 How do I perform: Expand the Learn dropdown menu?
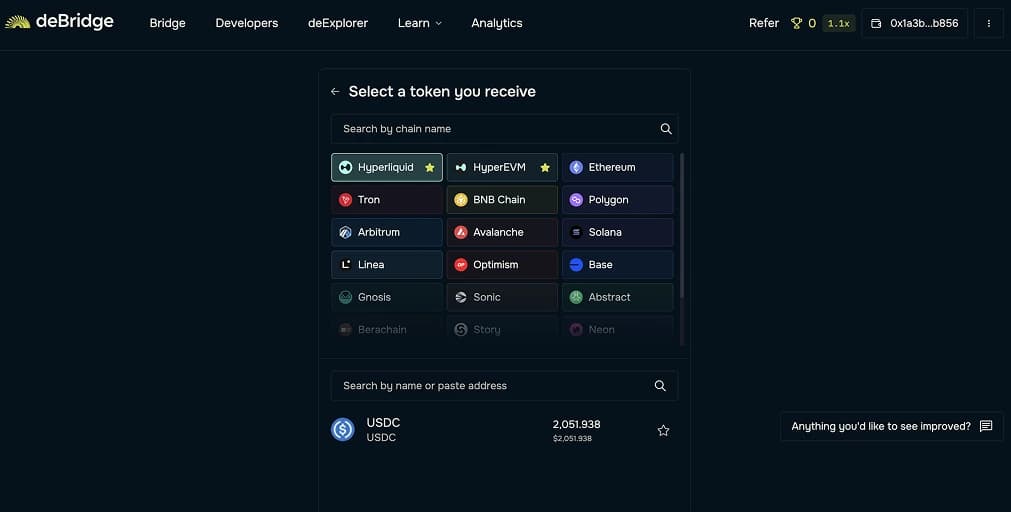point(419,23)
